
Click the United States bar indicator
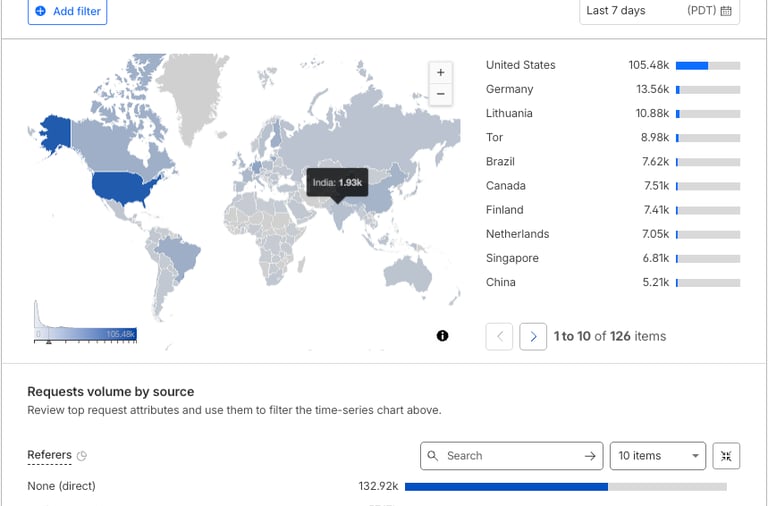point(708,66)
